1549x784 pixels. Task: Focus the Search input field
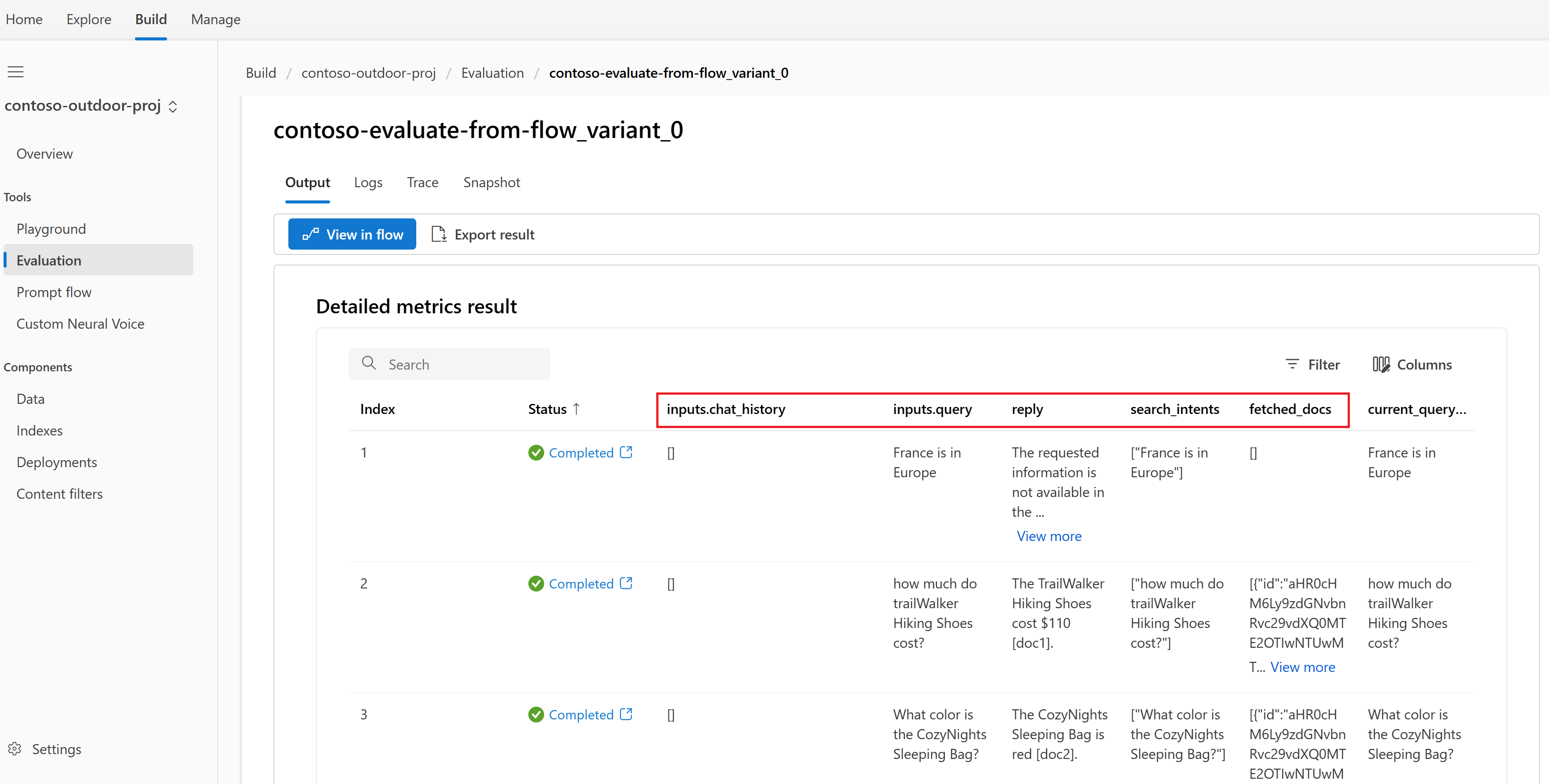pyautogui.click(x=449, y=364)
